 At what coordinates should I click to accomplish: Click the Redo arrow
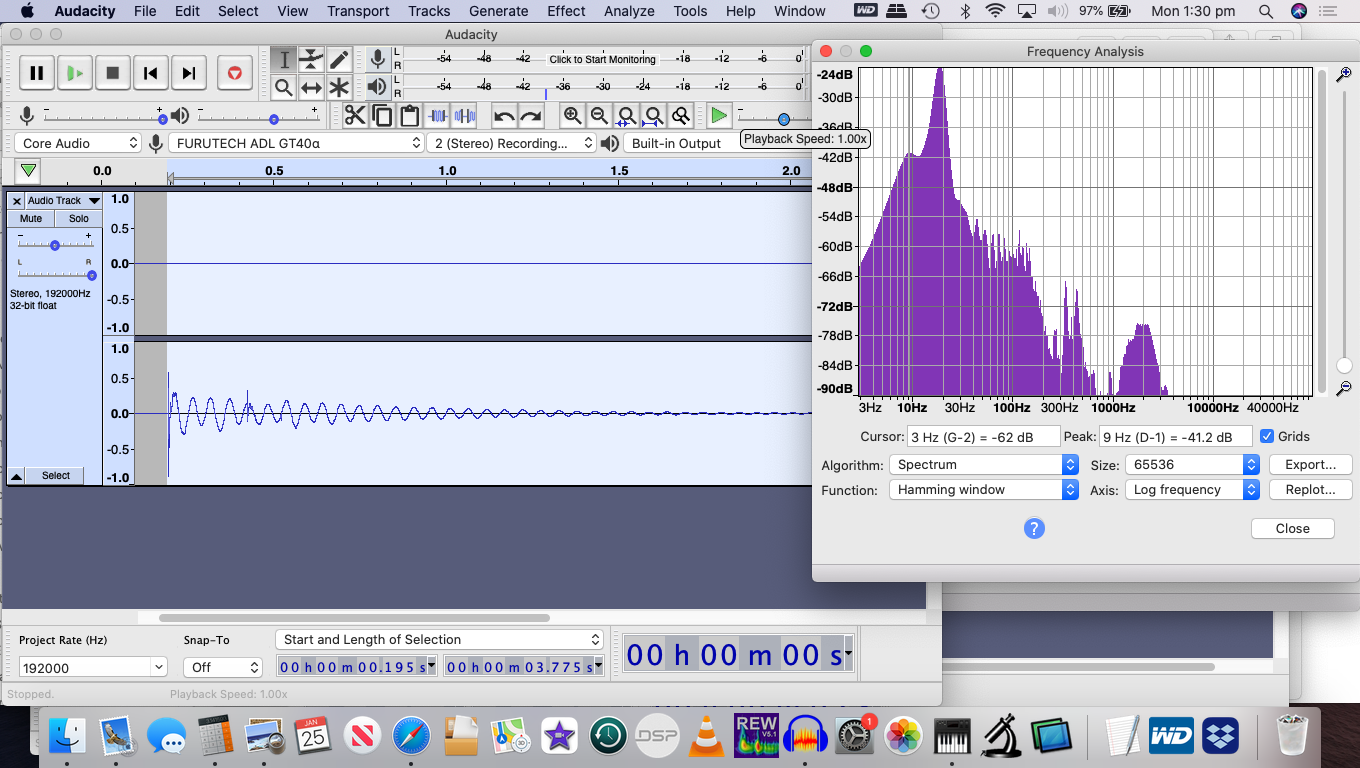pyautogui.click(x=531, y=116)
